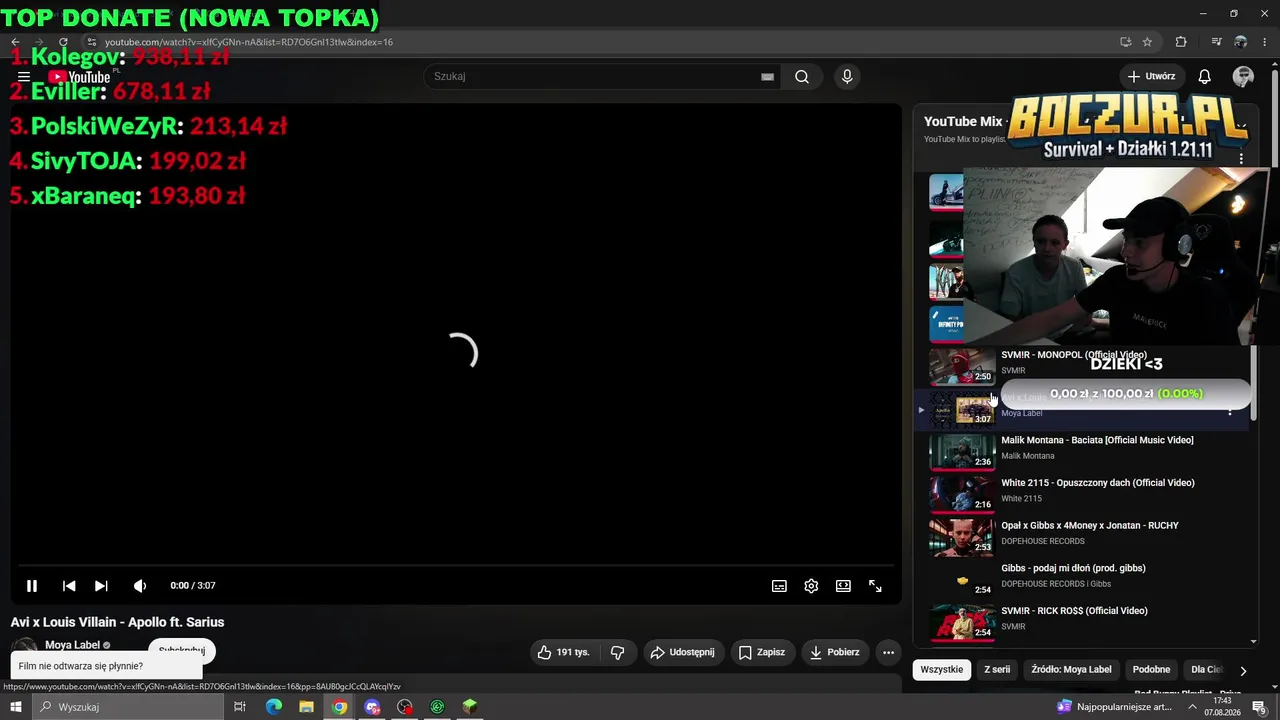This screenshot has height=720, width=1280.
Task: Open Chrome media controls icon
Action: click(1216, 42)
